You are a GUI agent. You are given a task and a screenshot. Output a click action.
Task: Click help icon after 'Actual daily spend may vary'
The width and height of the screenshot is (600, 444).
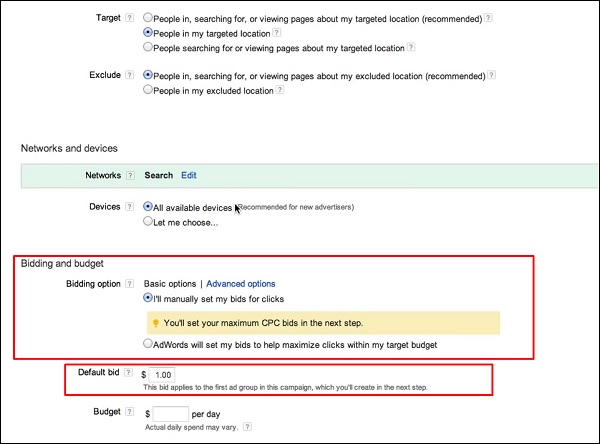click(248, 427)
